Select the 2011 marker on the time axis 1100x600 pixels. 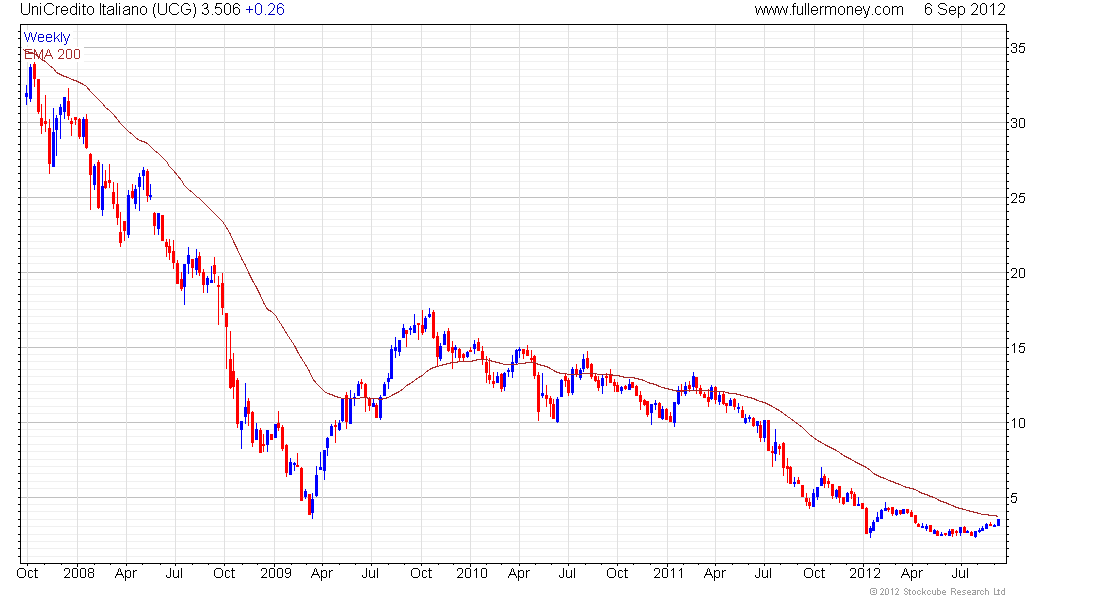(x=668, y=574)
